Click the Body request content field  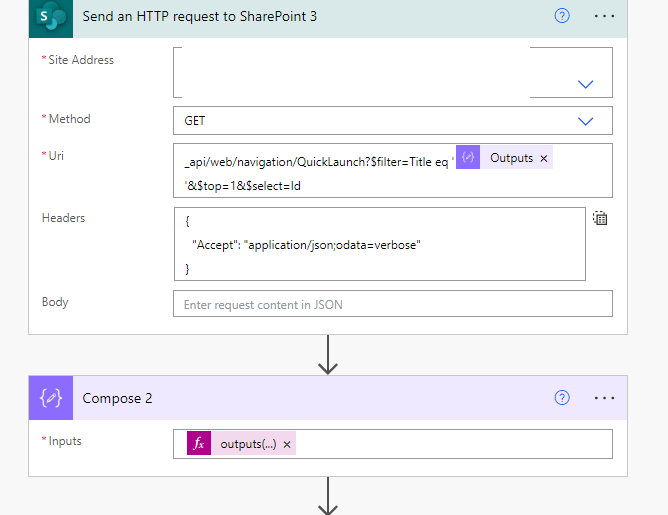tap(392, 304)
